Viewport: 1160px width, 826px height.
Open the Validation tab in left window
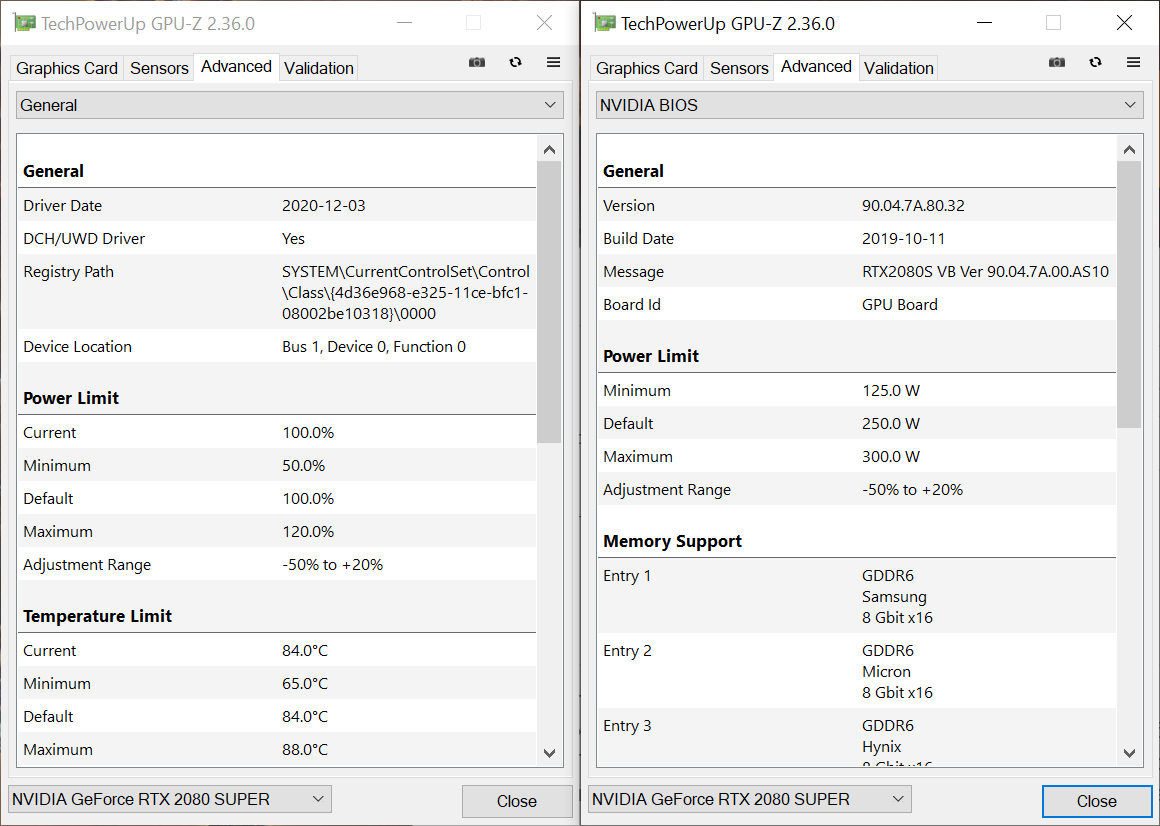[319, 68]
